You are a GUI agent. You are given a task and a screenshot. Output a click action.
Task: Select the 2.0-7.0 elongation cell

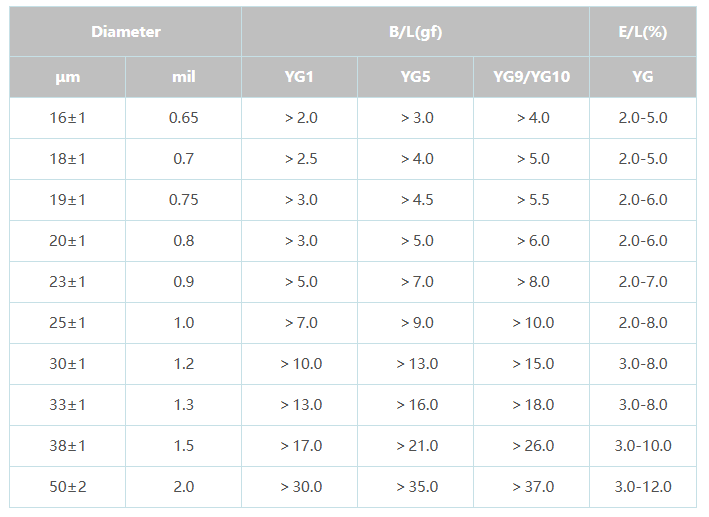(x=643, y=282)
